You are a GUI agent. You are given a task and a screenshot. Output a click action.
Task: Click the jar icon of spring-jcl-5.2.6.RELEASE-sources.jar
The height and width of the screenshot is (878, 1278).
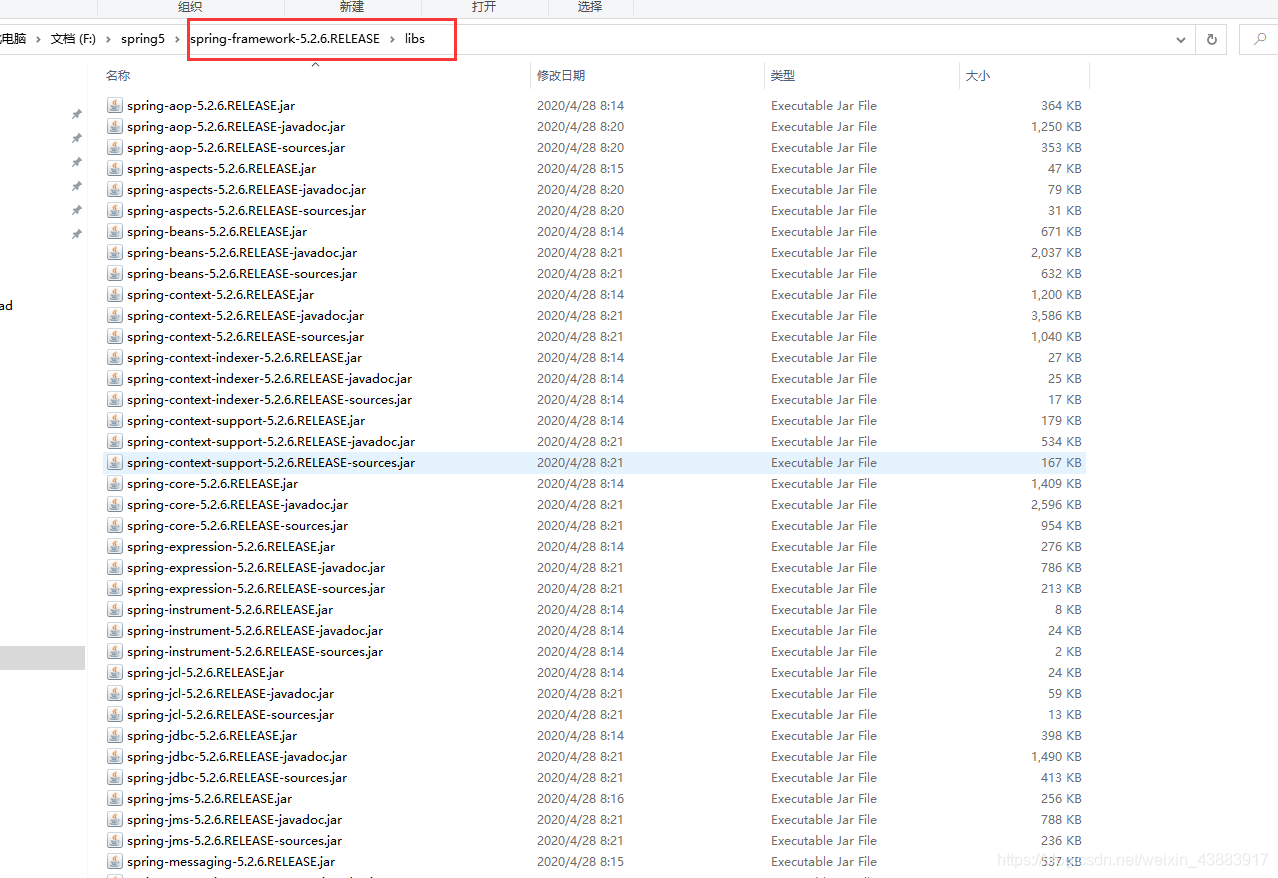(114, 714)
